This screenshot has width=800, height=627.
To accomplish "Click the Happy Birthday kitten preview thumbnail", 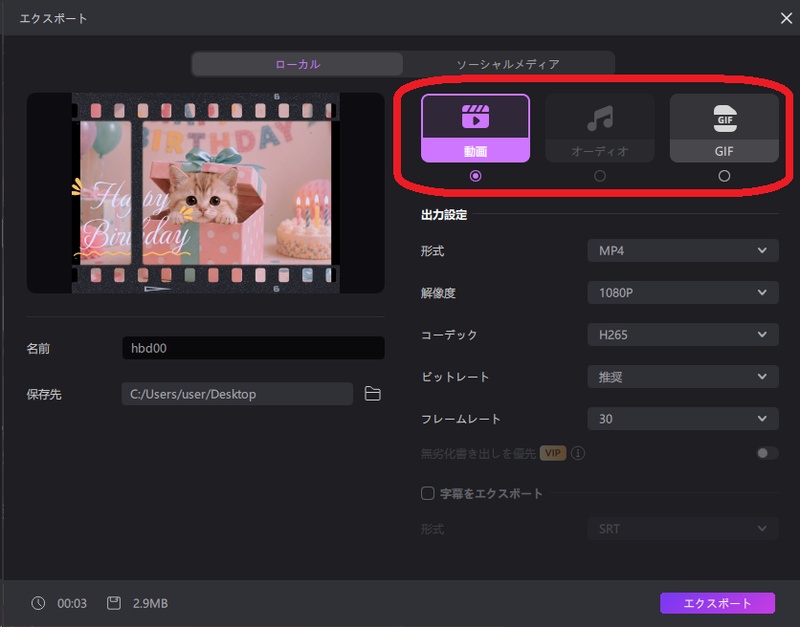I will click(206, 193).
